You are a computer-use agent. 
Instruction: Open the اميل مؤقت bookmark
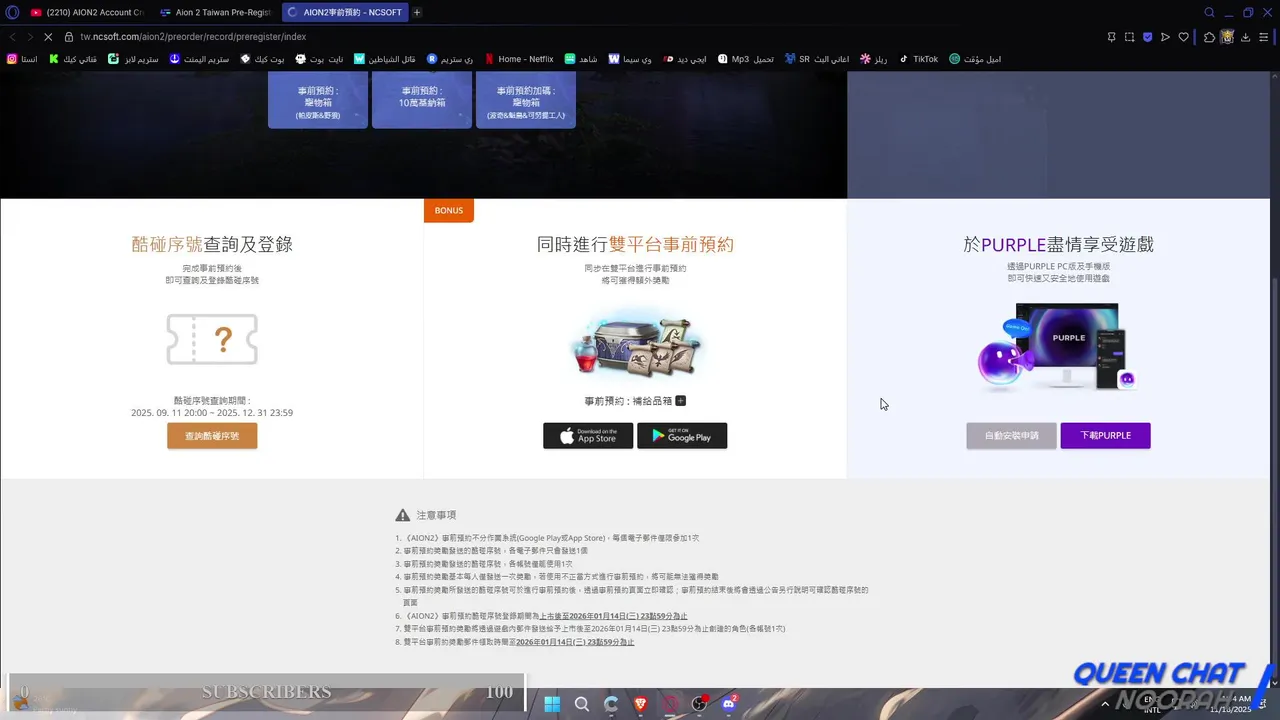click(x=975, y=59)
